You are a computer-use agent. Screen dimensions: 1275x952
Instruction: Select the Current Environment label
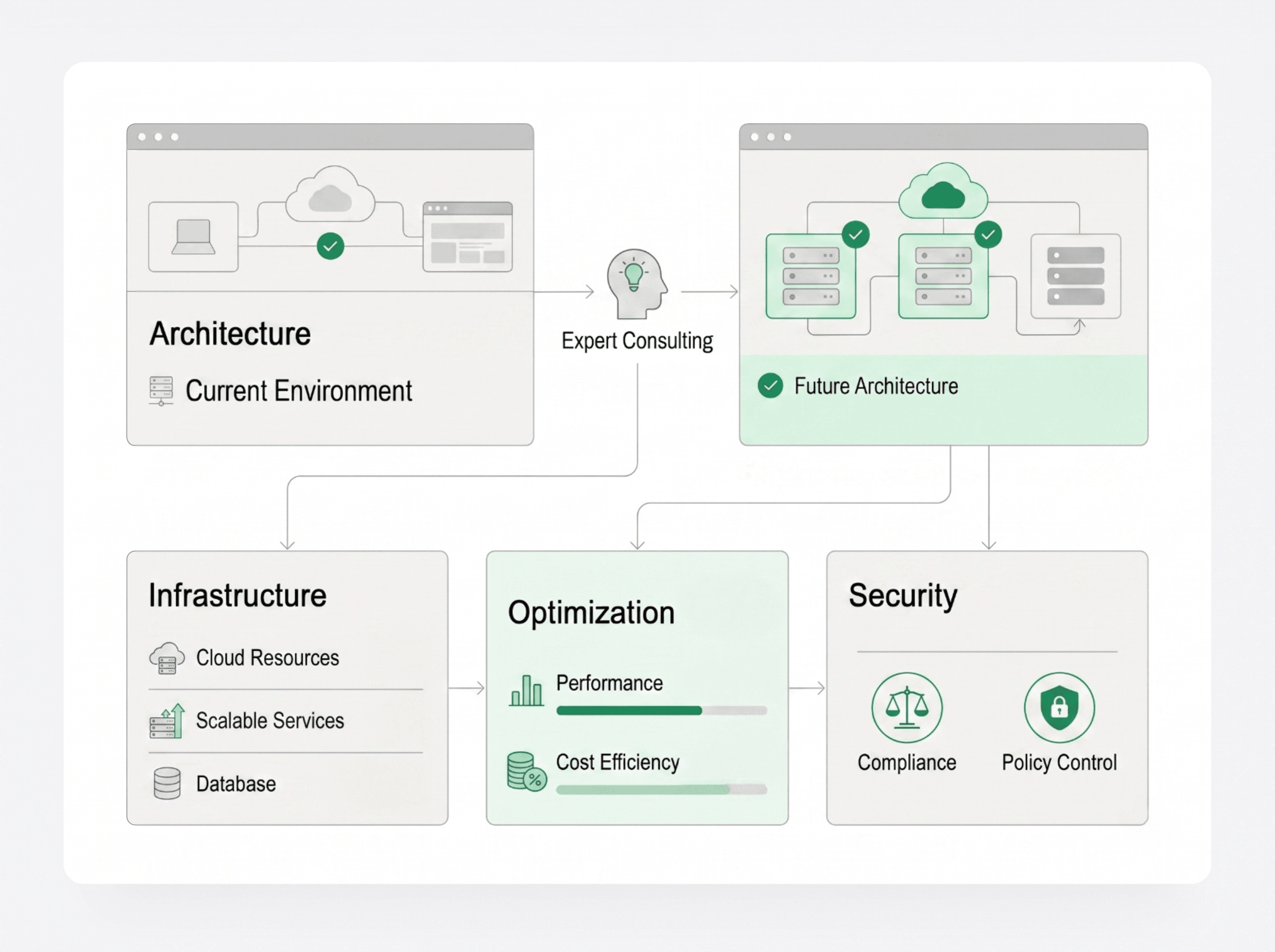pos(299,392)
